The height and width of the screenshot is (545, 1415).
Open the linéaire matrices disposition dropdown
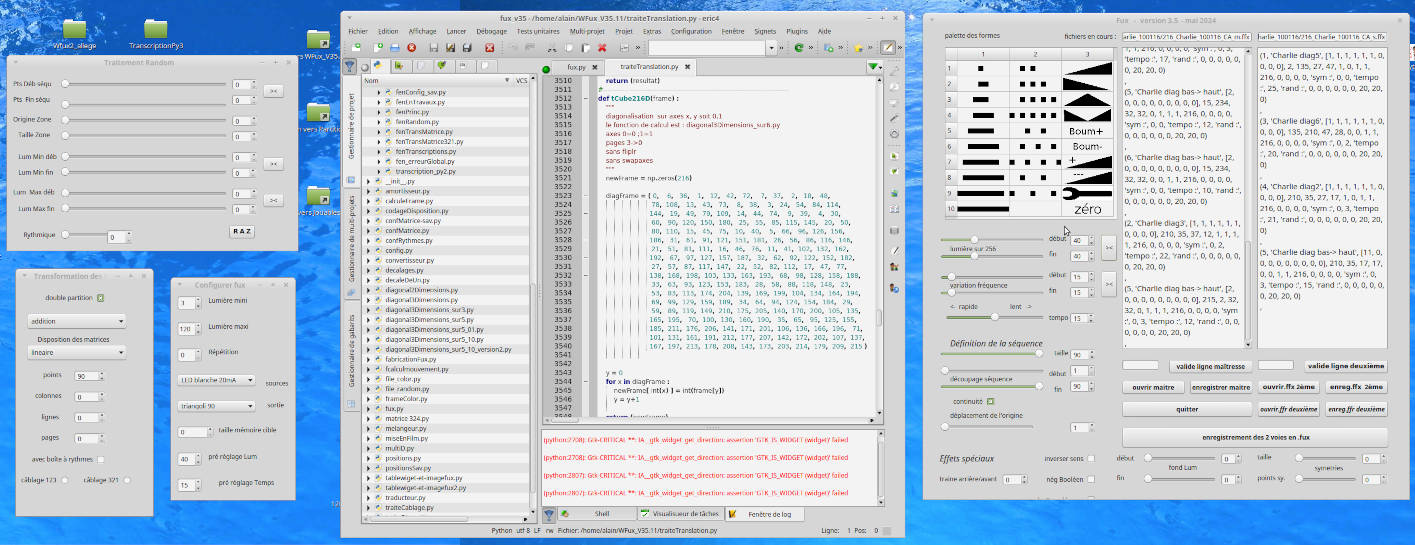[76, 353]
